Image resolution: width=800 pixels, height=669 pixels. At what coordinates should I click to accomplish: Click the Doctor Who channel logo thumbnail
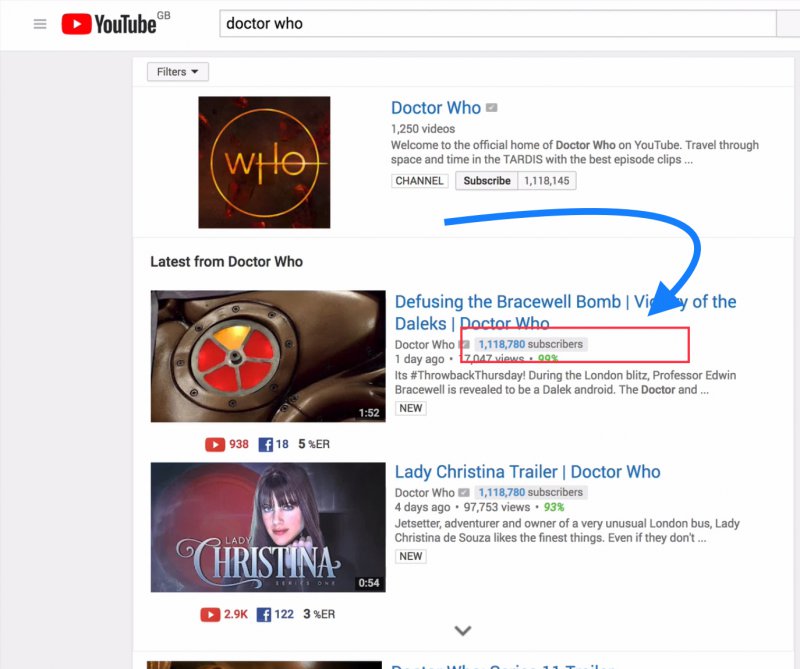tap(264, 162)
